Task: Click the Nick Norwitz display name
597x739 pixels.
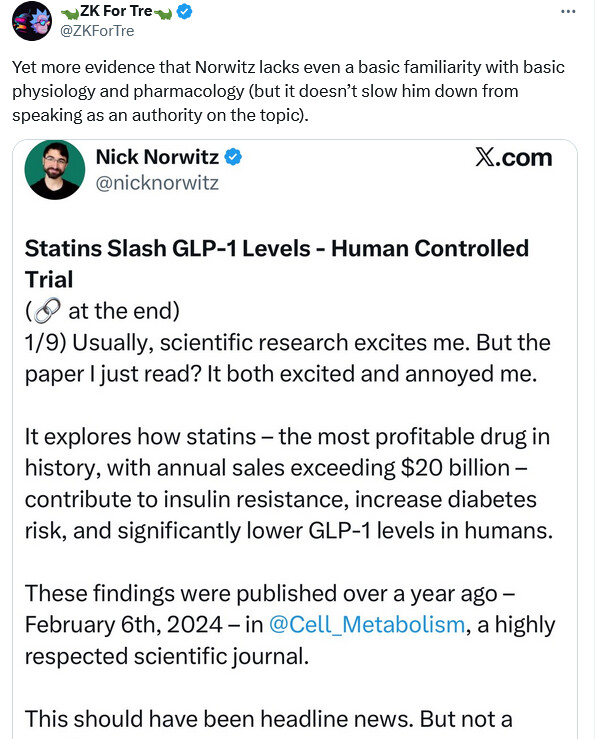Action: (157, 157)
